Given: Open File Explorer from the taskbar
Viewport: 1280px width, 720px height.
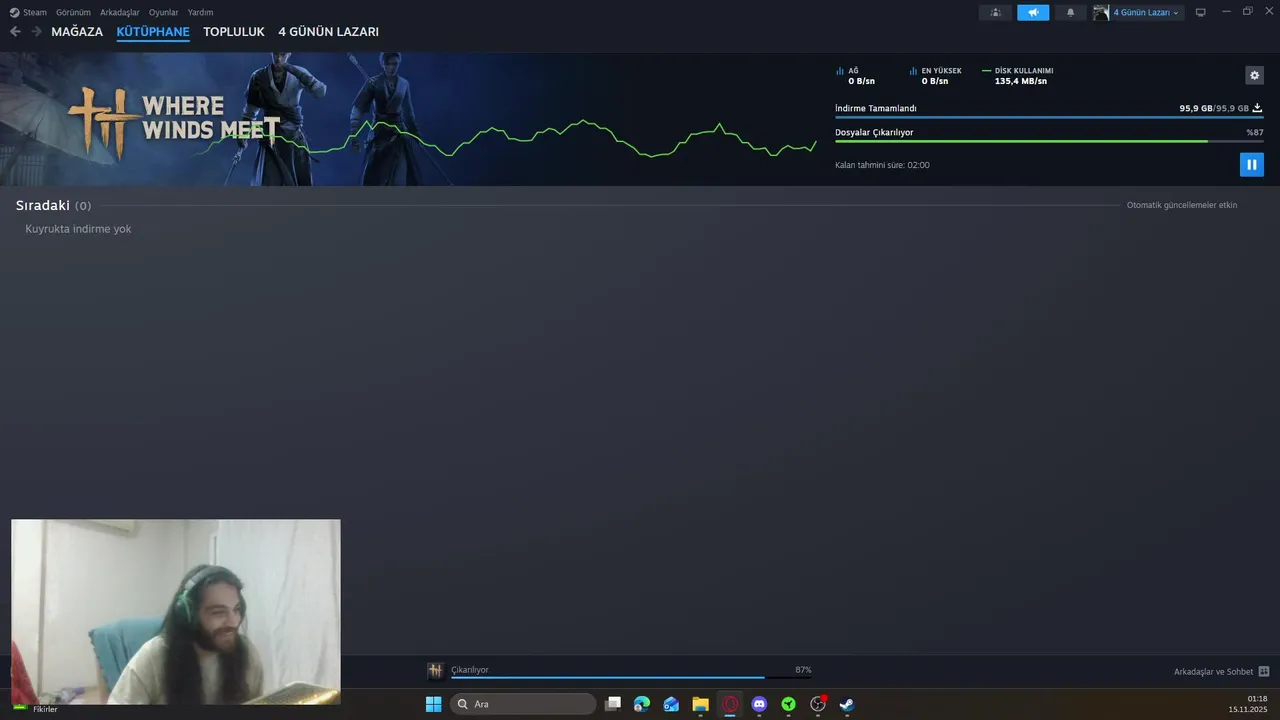Looking at the screenshot, I should coord(700,704).
